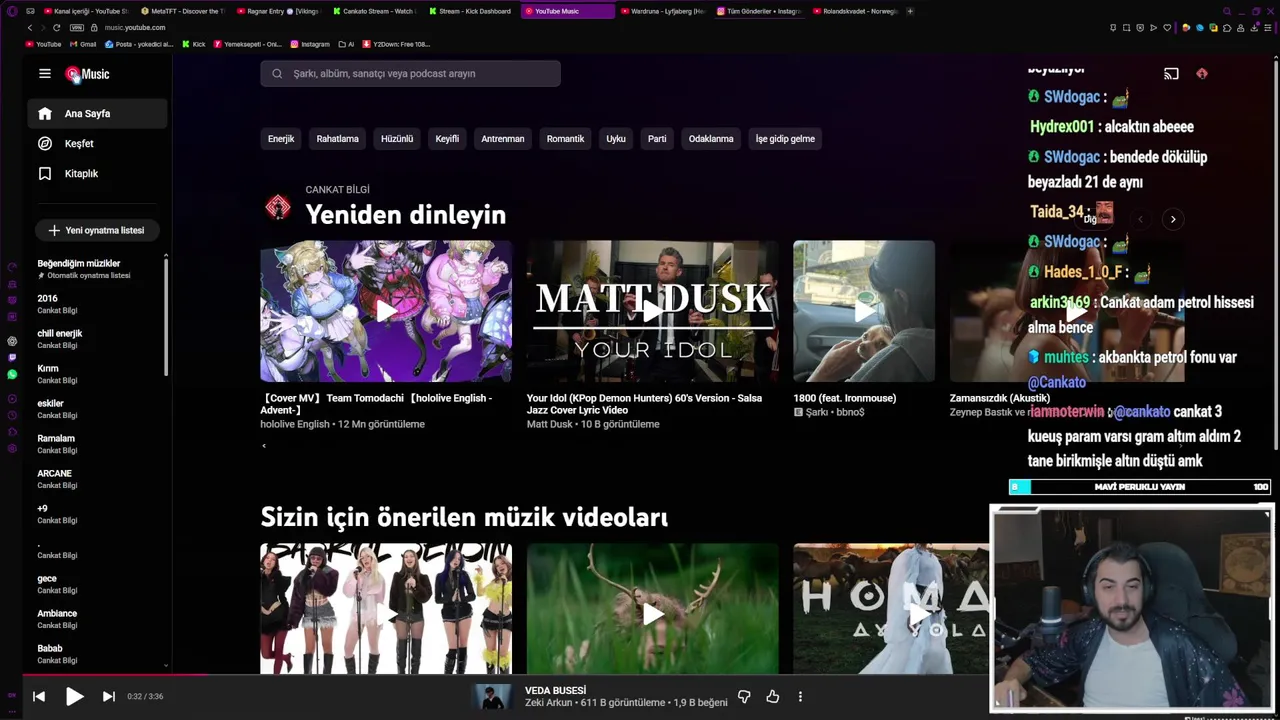Select the İşe gidip gelme chip
Screen dimensions: 1280x720
tap(785, 139)
